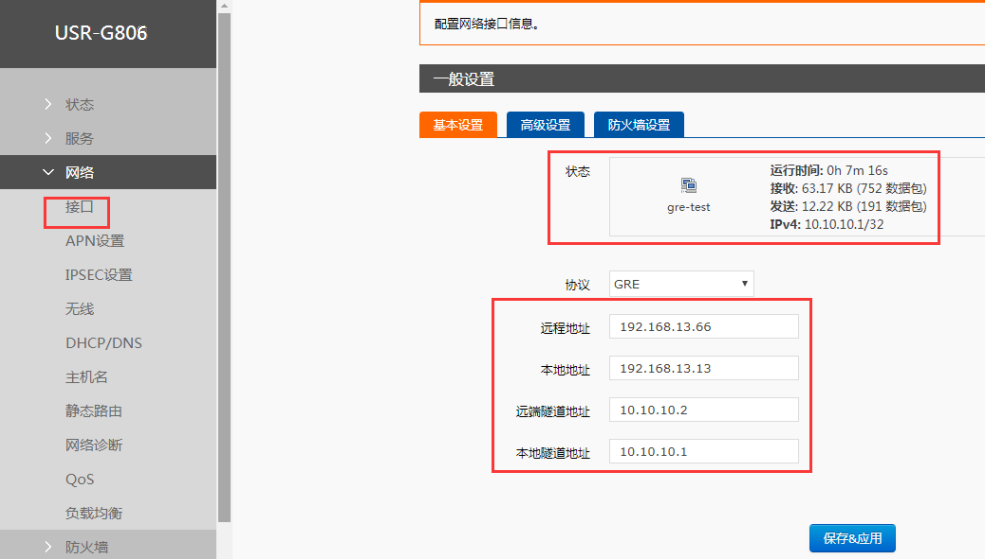Open the 防火墙设置 tab
Screen dimensions: 985x560
coord(638,125)
